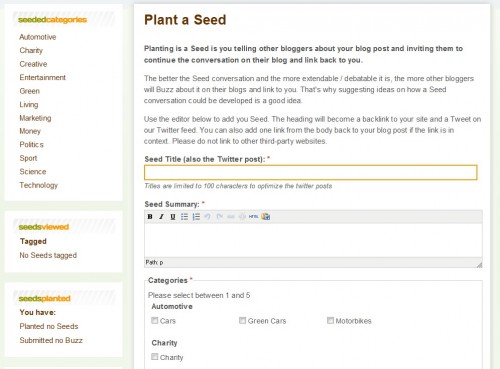
Task: Click the titles limited to 100 characters hint
Action: pos(238,186)
